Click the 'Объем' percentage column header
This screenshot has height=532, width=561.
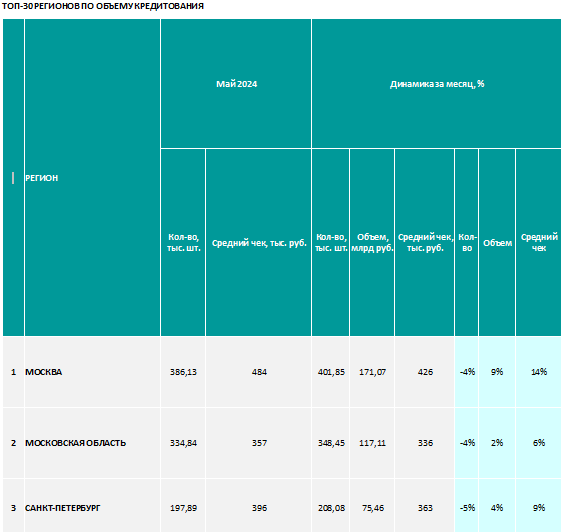pyautogui.click(x=497, y=243)
